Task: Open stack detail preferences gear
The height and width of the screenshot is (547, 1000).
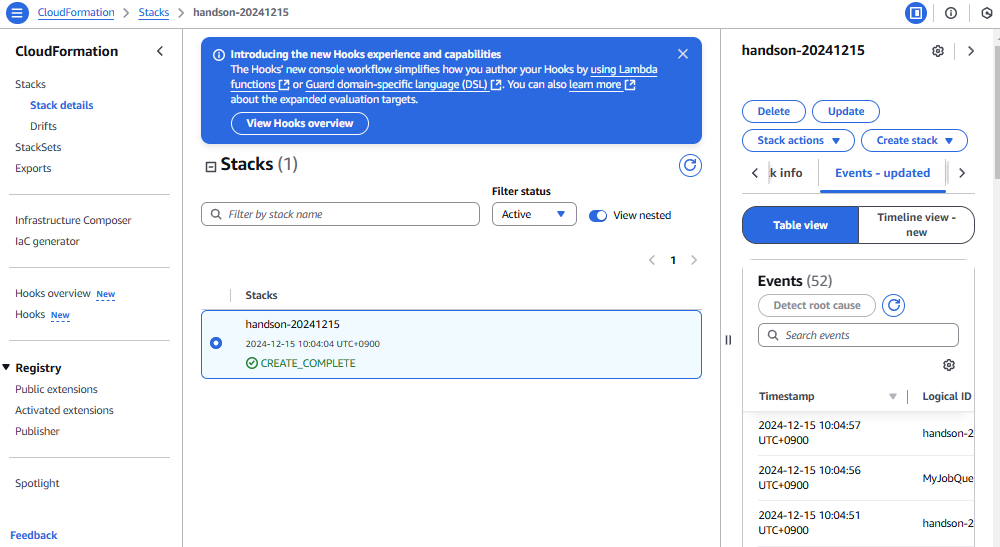Action: tap(938, 51)
